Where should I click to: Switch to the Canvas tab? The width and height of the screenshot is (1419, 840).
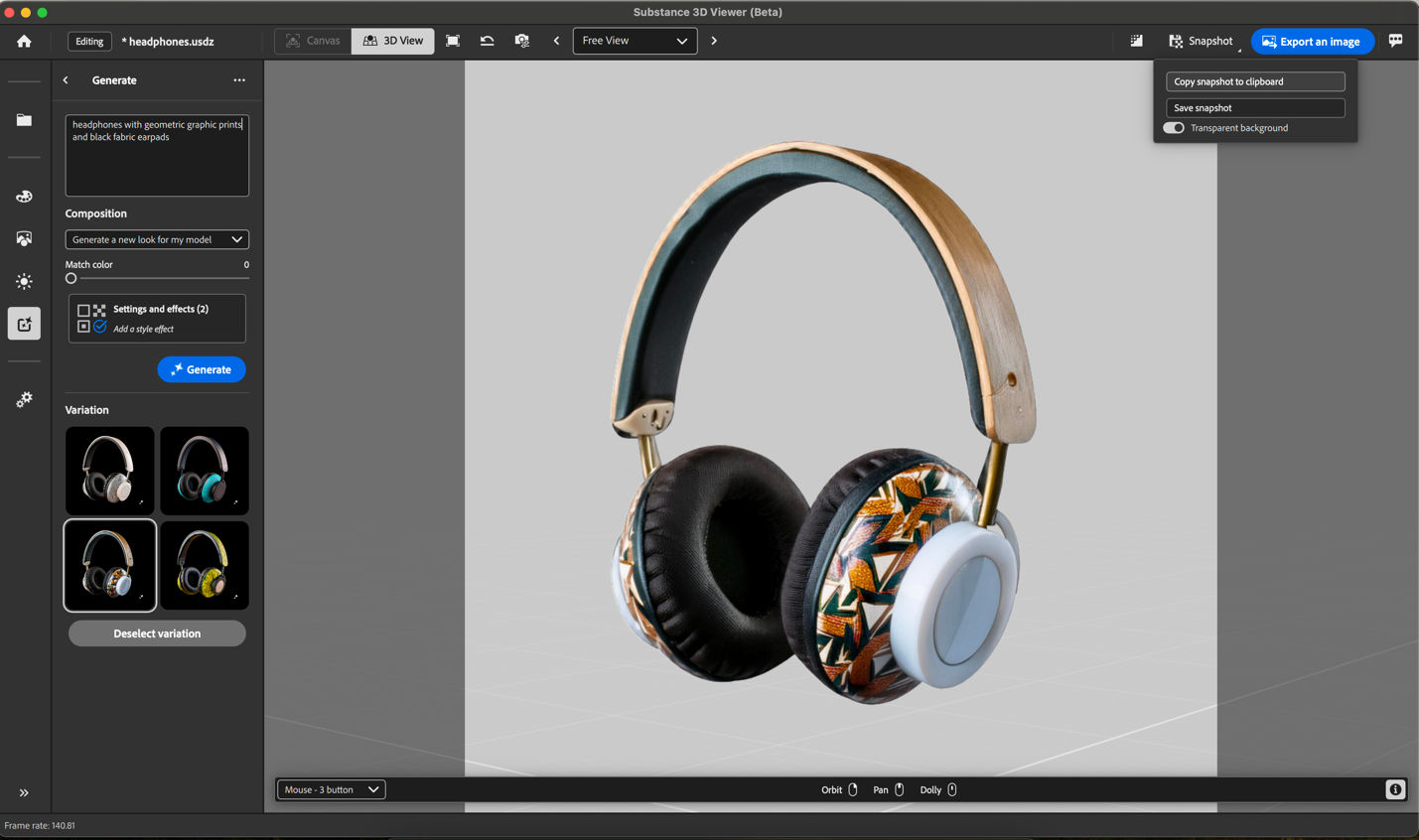(x=313, y=41)
